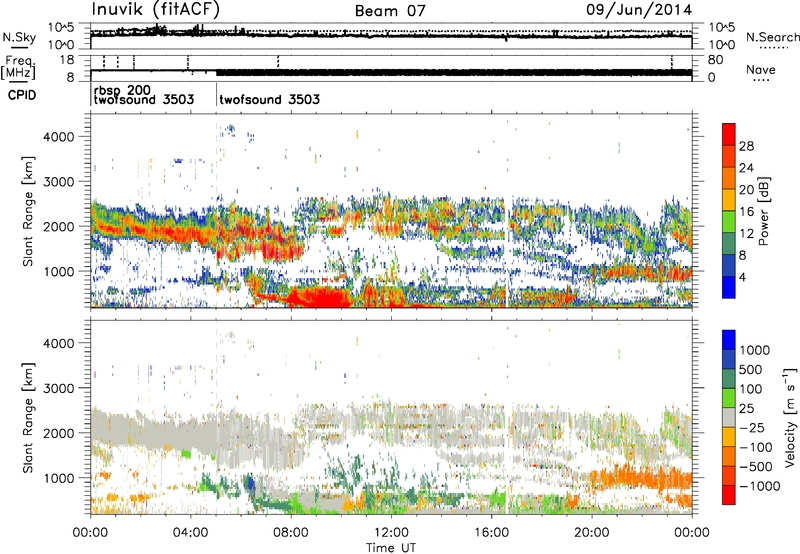Image resolution: width=800 pixels, height=554 pixels.
Task: Click the date "09/Jun/2014"
Action: [x=639, y=10]
